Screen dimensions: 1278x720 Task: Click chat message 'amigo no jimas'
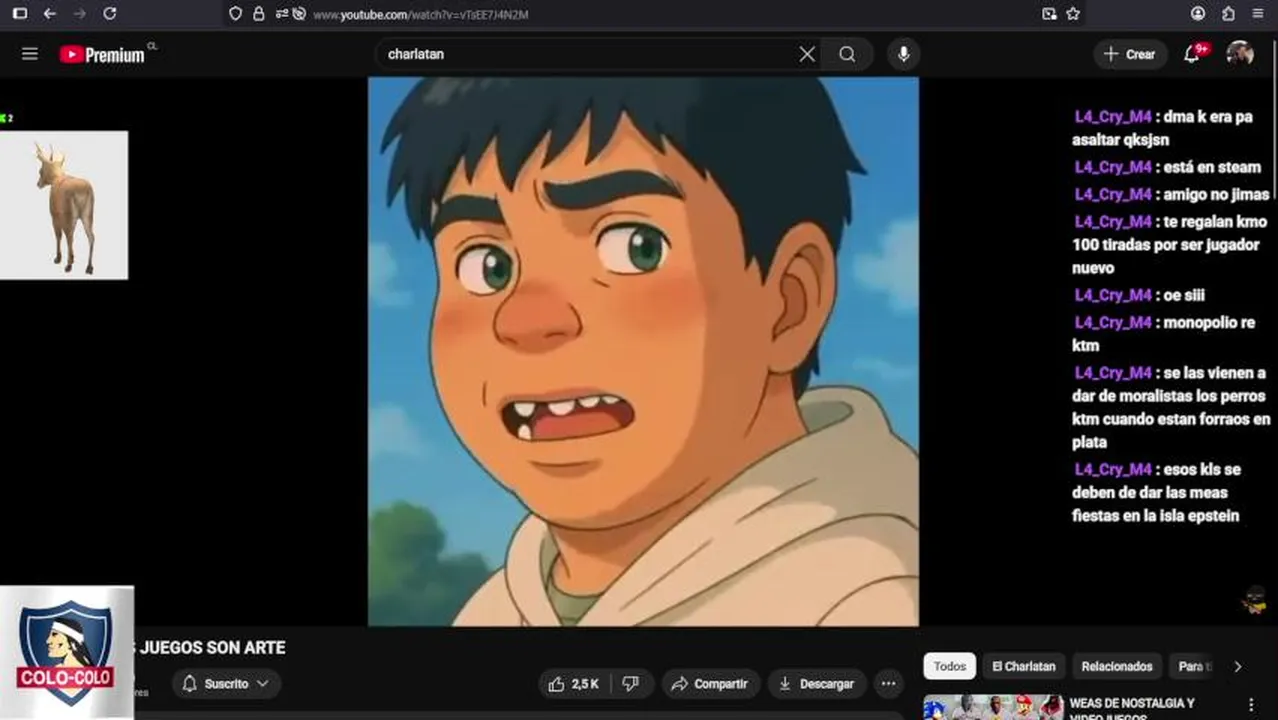pyautogui.click(x=1172, y=194)
